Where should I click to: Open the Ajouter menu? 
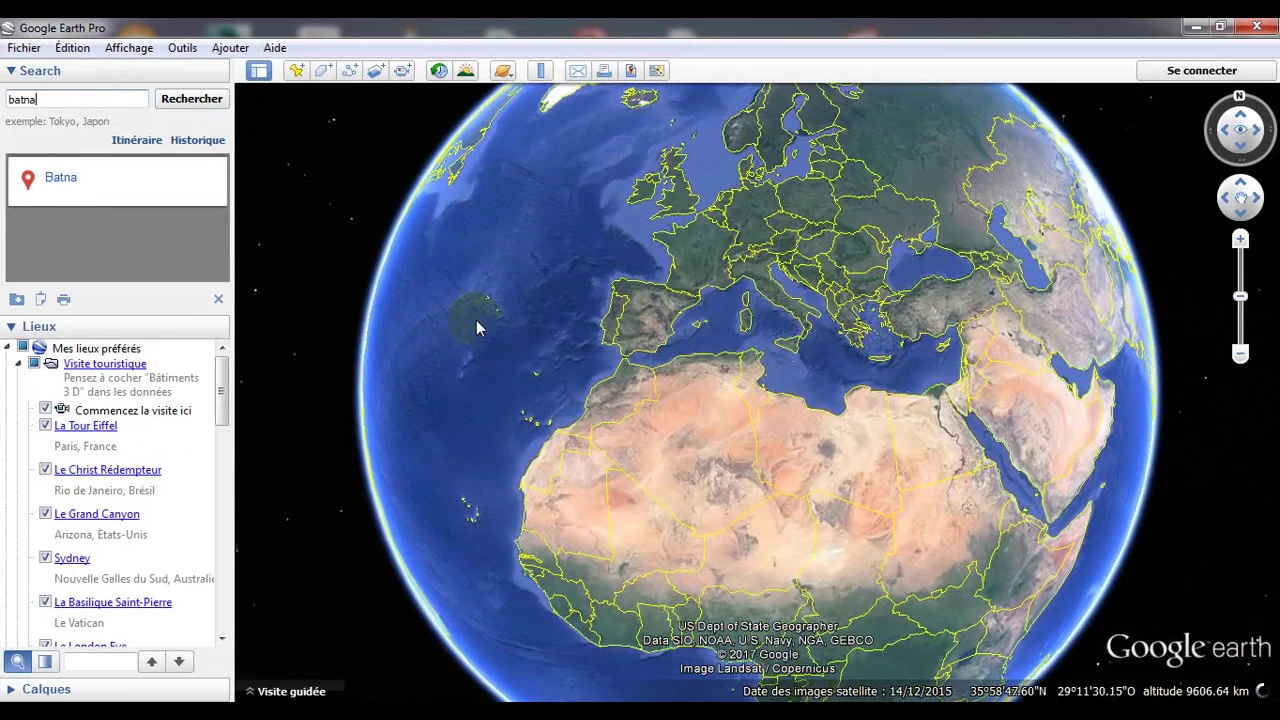[x=230, y=48]
